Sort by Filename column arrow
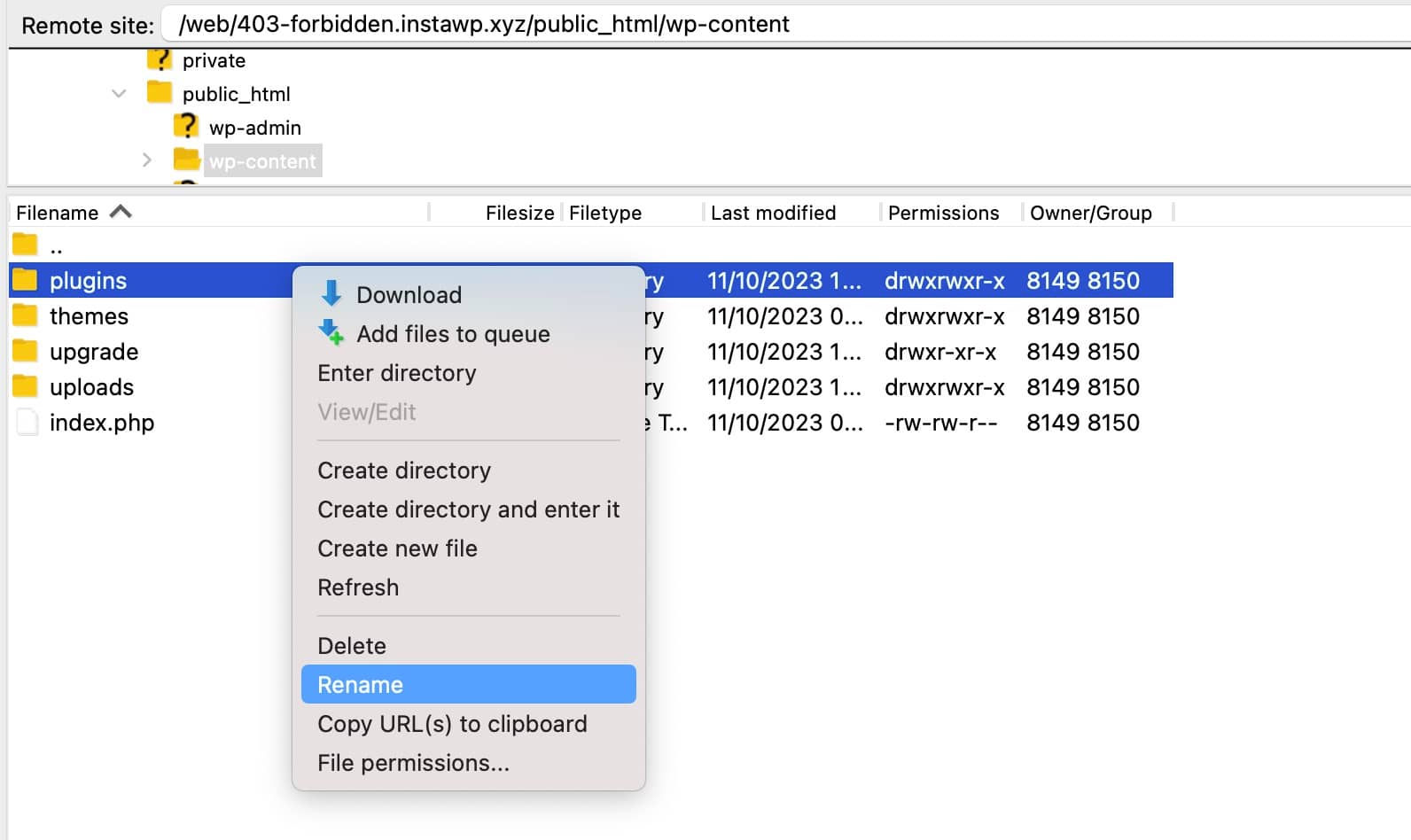 [121, 212]
